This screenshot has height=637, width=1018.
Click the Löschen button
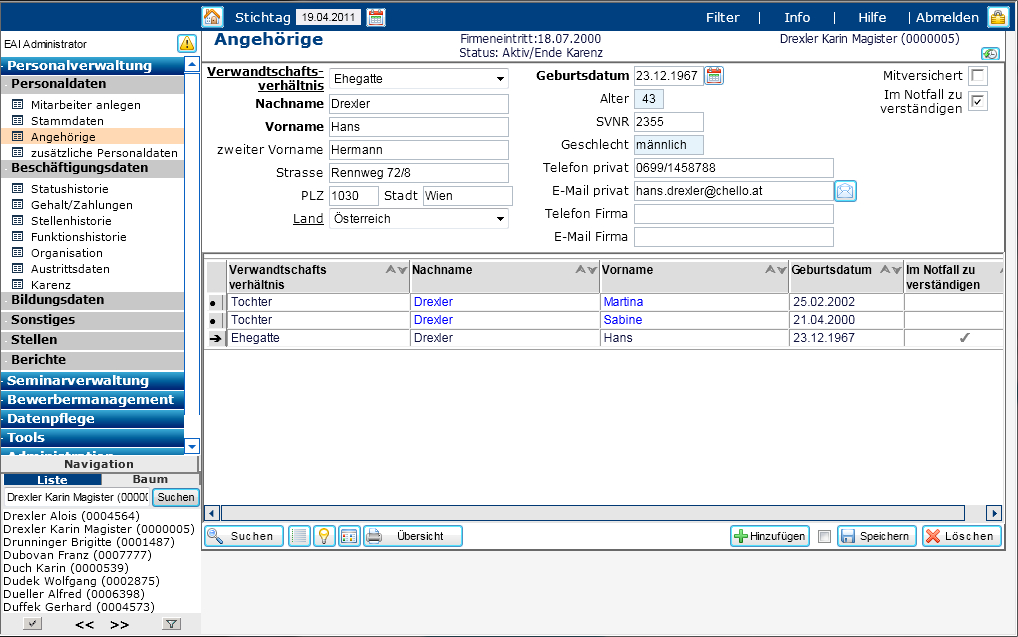(x=962, y=536)
